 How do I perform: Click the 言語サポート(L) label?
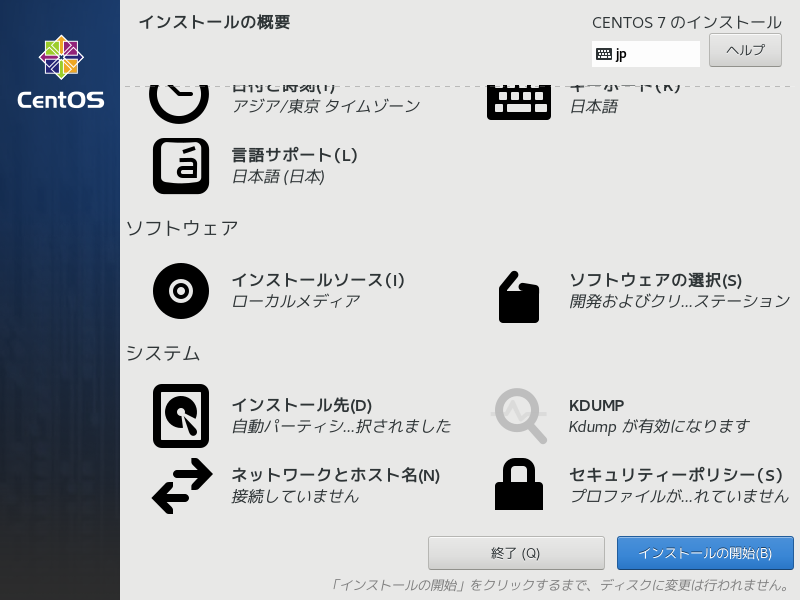(294, 155)
